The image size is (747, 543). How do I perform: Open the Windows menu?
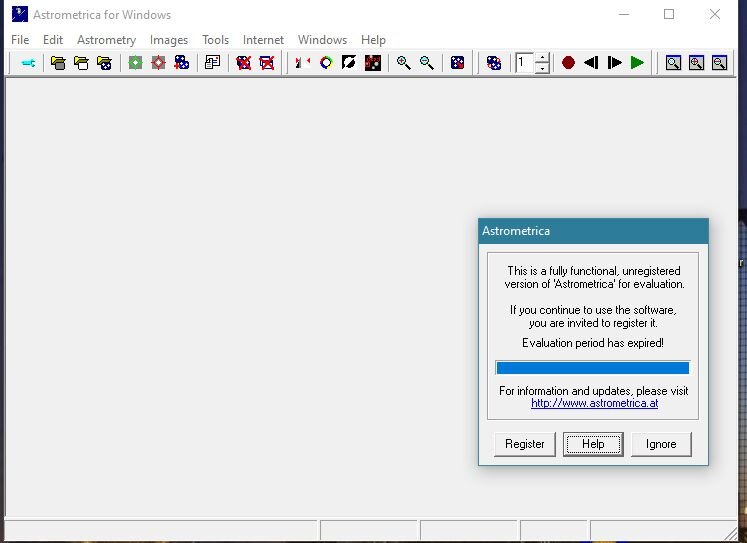[x=323, y=40]
